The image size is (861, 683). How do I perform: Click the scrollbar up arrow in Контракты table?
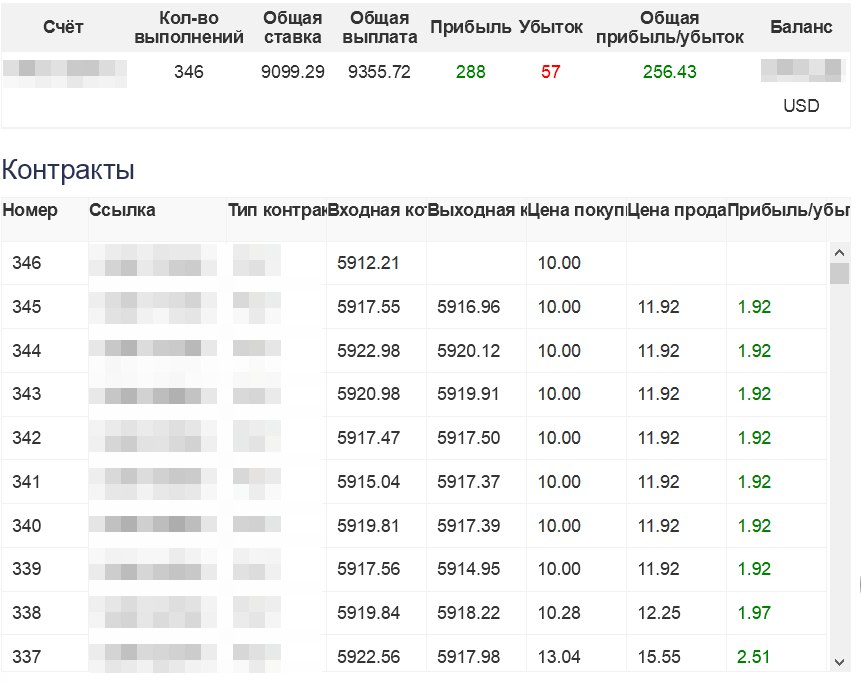click(839, 251)
